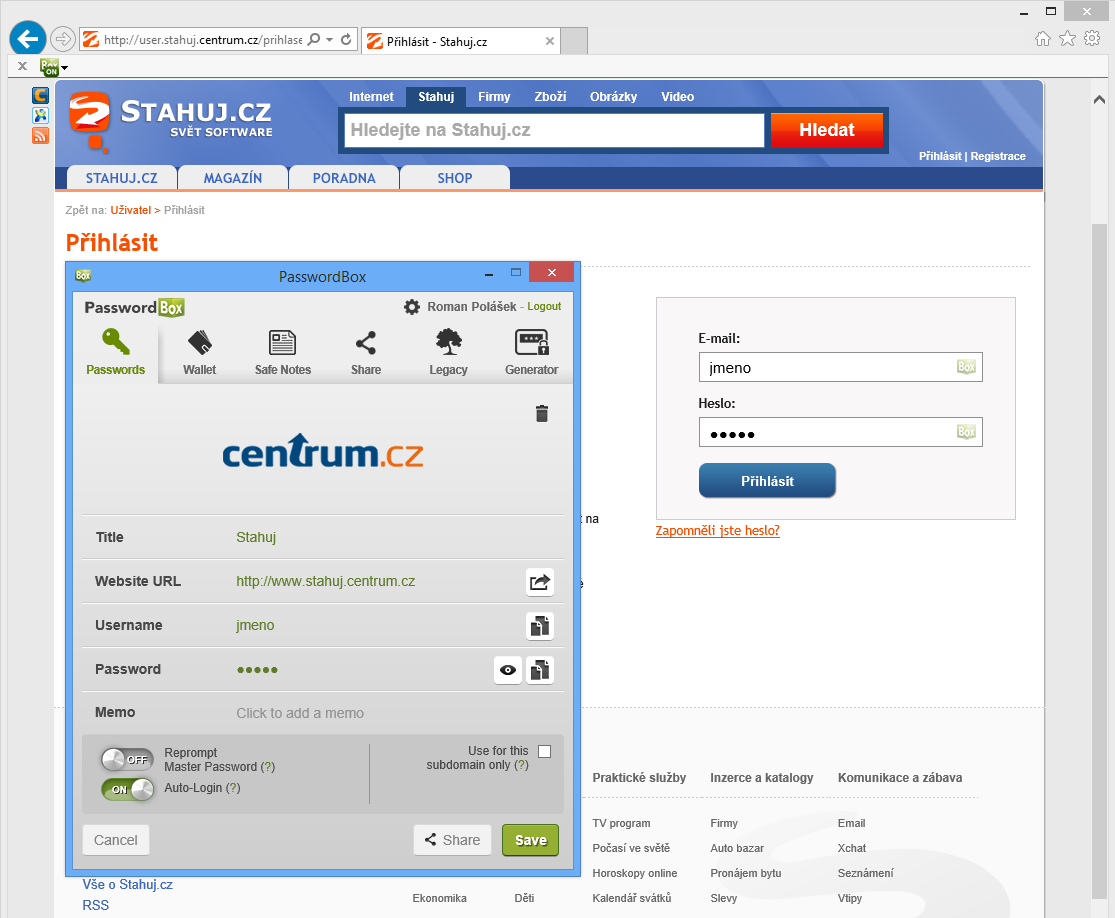
Task: Click Uživatel breadcrumb link
Action: [x=130, y=210]
